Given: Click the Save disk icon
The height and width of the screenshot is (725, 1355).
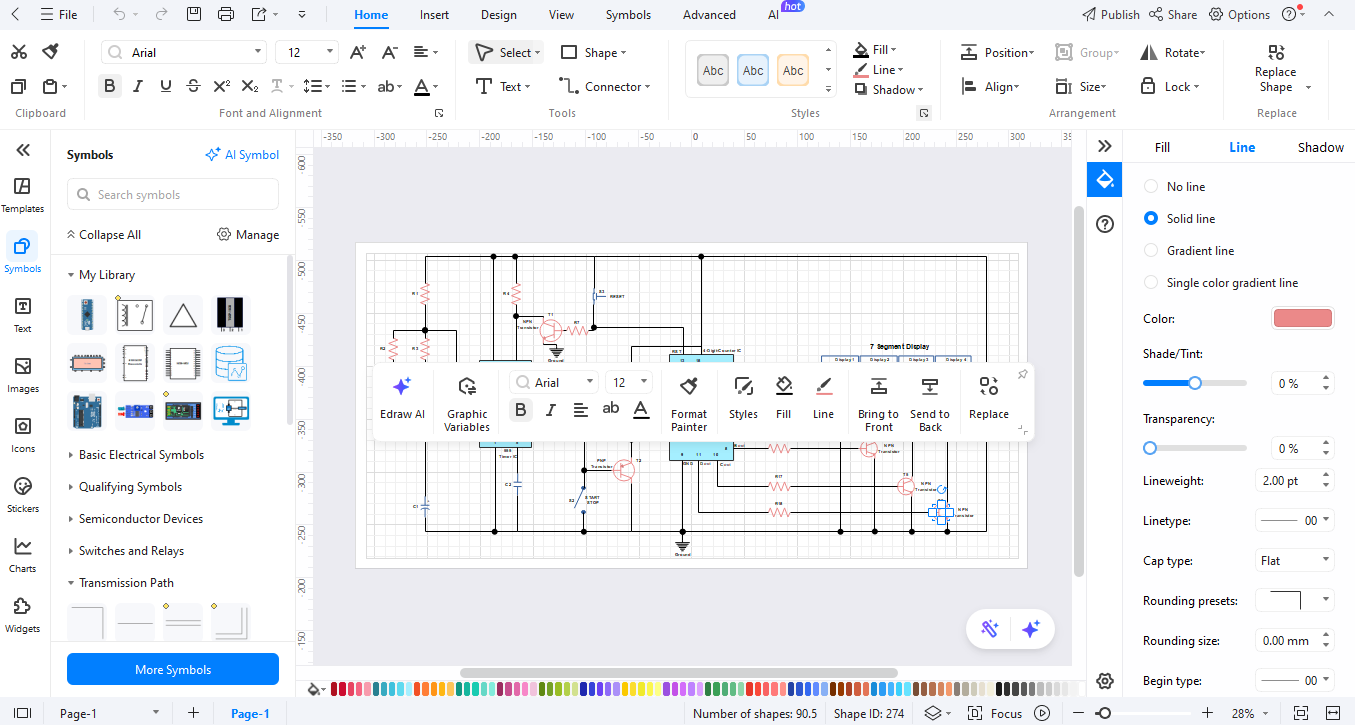Looking at the screenshot, I should click(x=194, y=14).
